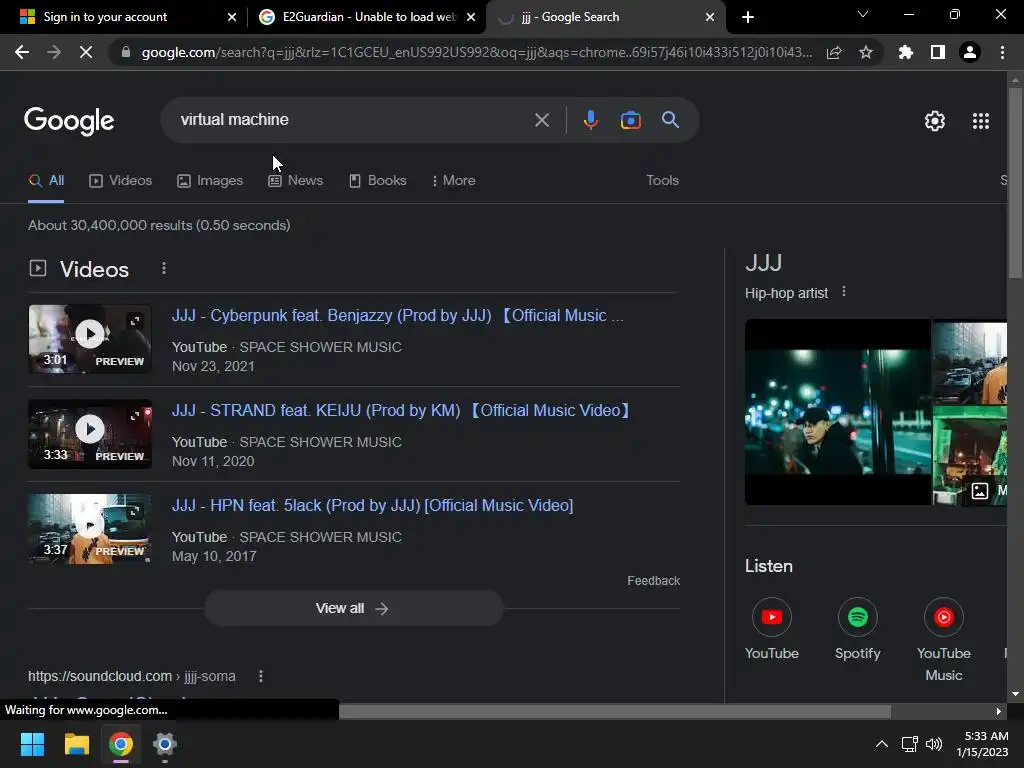Close Sign in to your account tab
The height and width of the screenshot is (768, 1024).
tap(232, 17)
